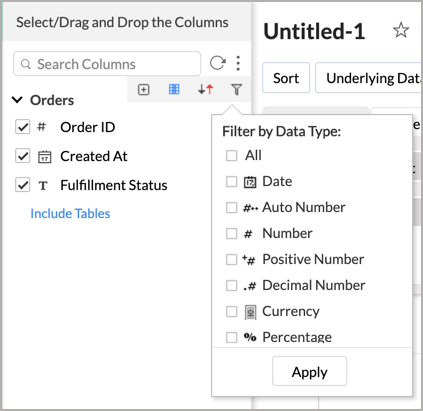This screenshot has height=411, width=423.
Task: Collapse the Orders table chevron
Action: coord(17,100)
